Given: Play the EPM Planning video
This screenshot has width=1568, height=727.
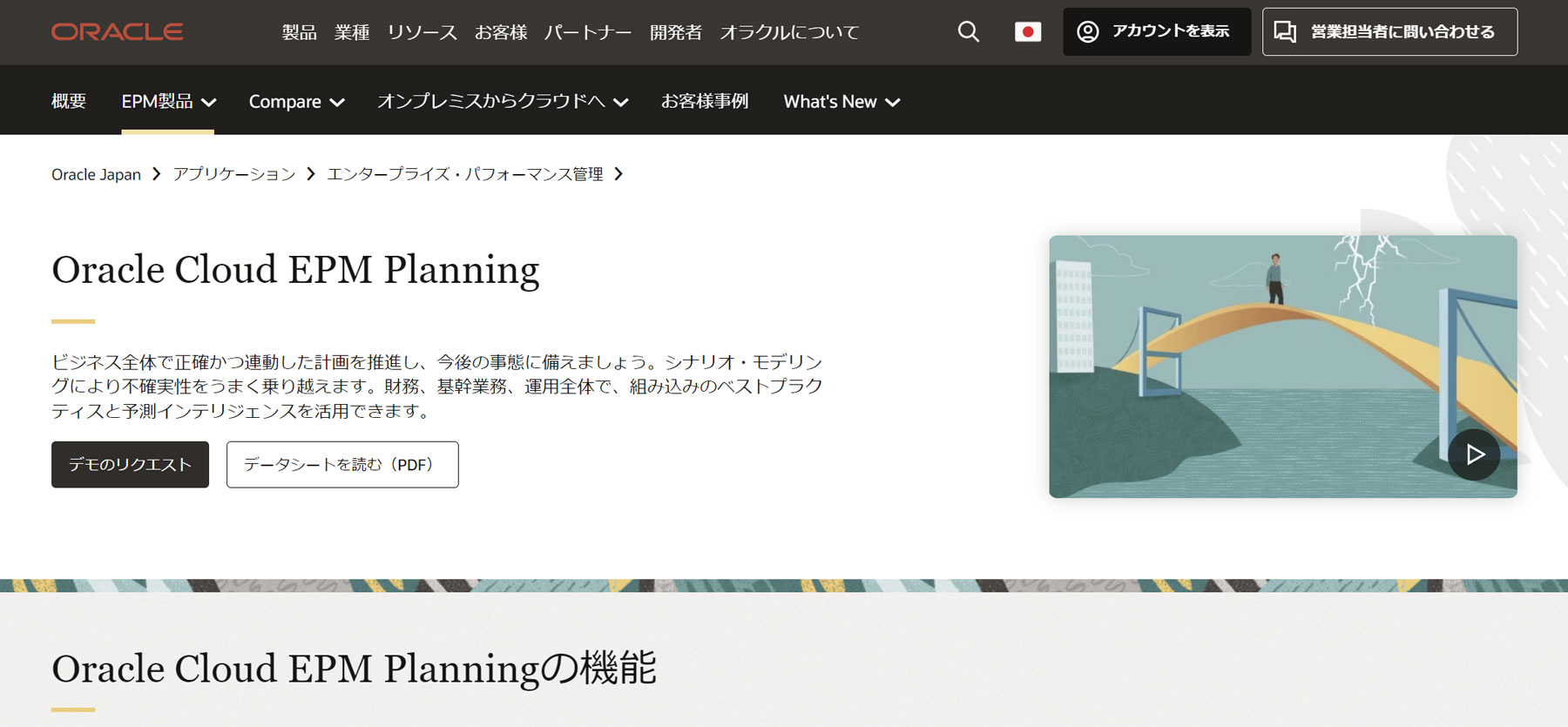Looking at the screenshot, I should coord(1474,454).
